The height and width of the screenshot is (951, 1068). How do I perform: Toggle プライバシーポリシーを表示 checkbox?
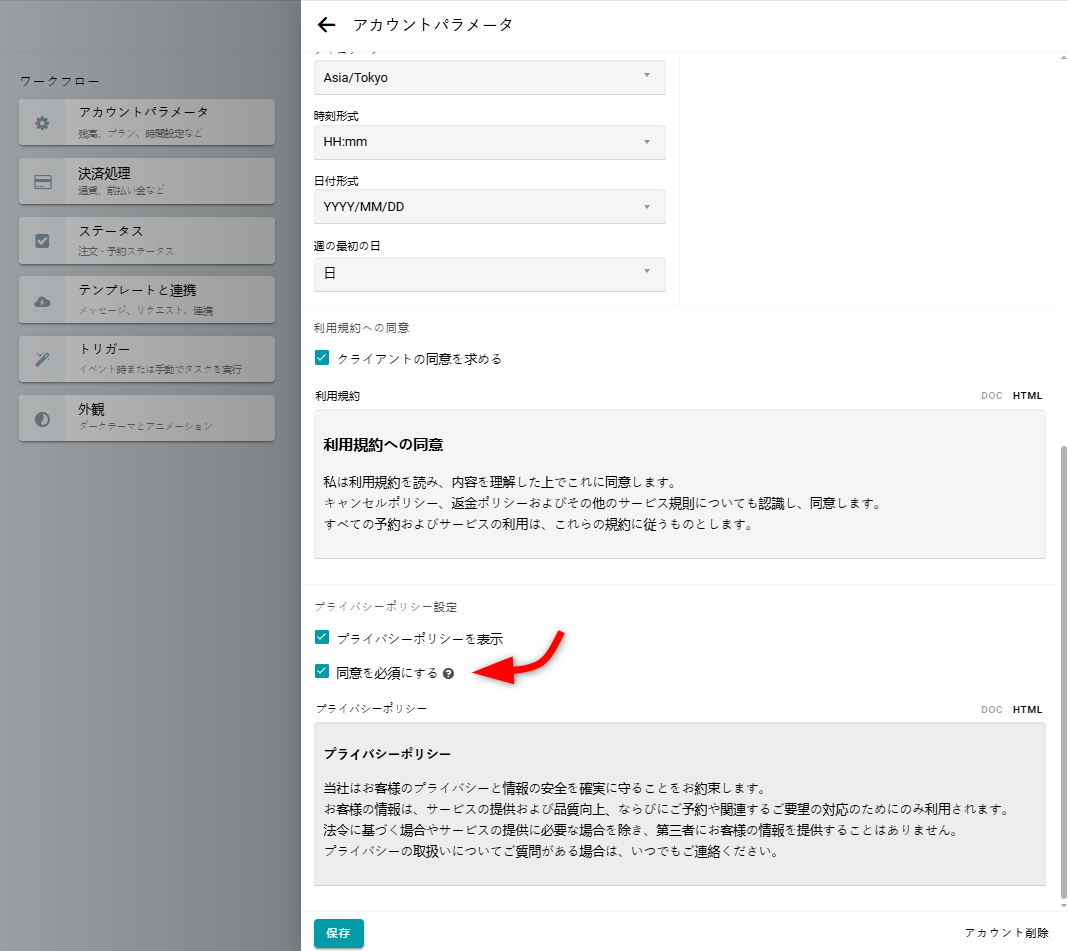coord(322,637)
